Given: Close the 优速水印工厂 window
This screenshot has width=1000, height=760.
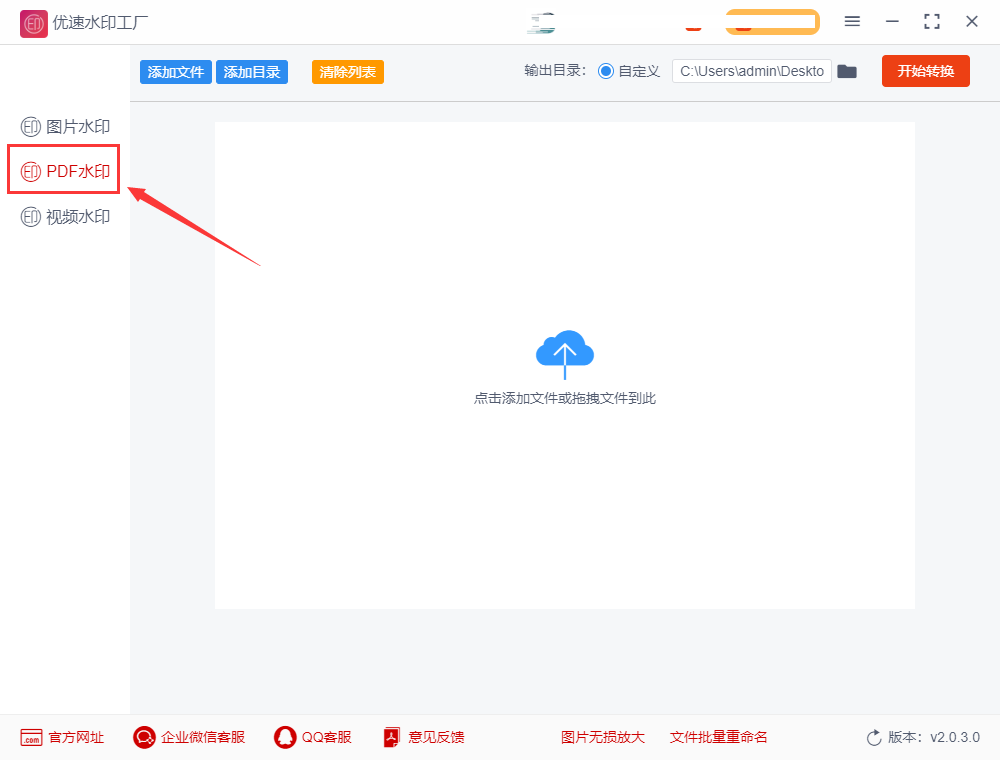Looking at the screenshot, I should pos(972,21).
